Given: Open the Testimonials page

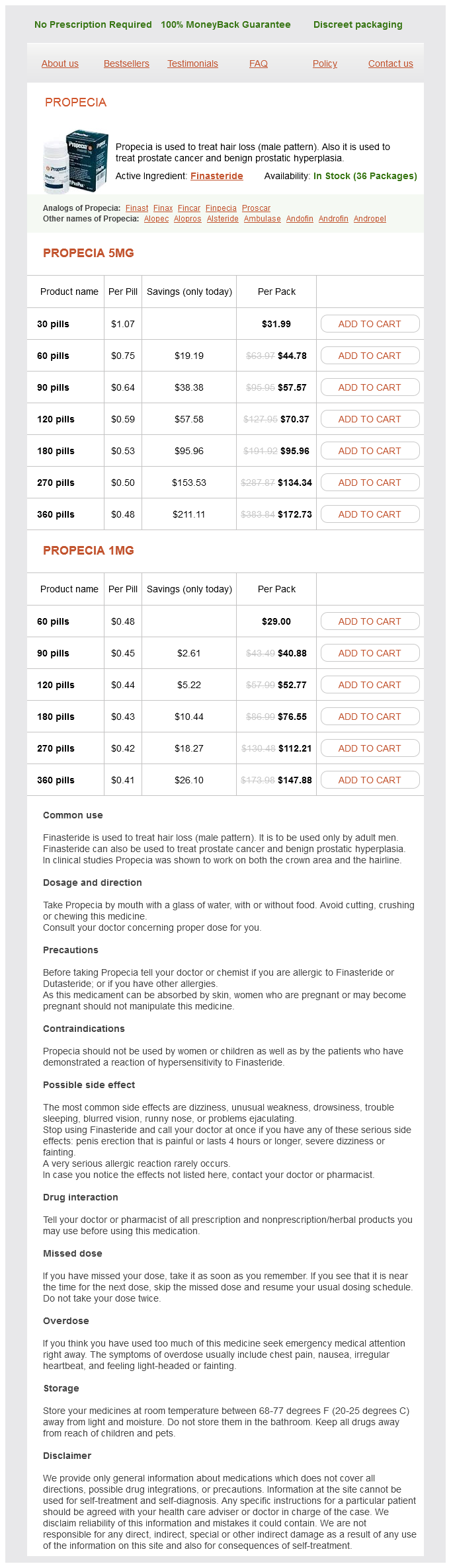Looking at the screenshot, I should coord(192,64).
